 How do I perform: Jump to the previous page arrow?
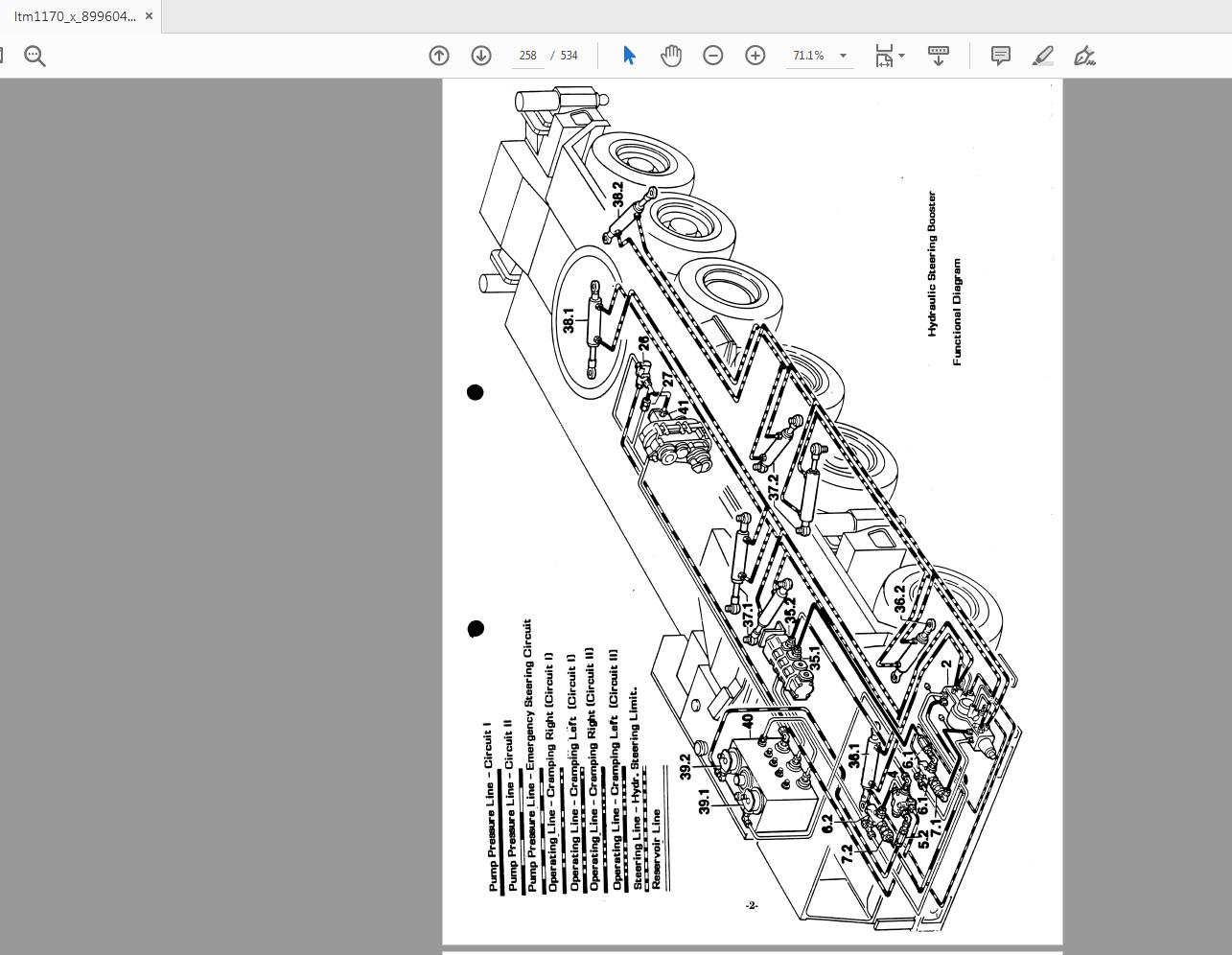tap(438, 56)
